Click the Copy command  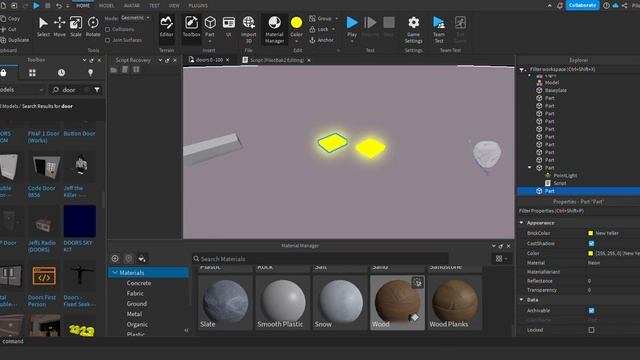point(10,18)
